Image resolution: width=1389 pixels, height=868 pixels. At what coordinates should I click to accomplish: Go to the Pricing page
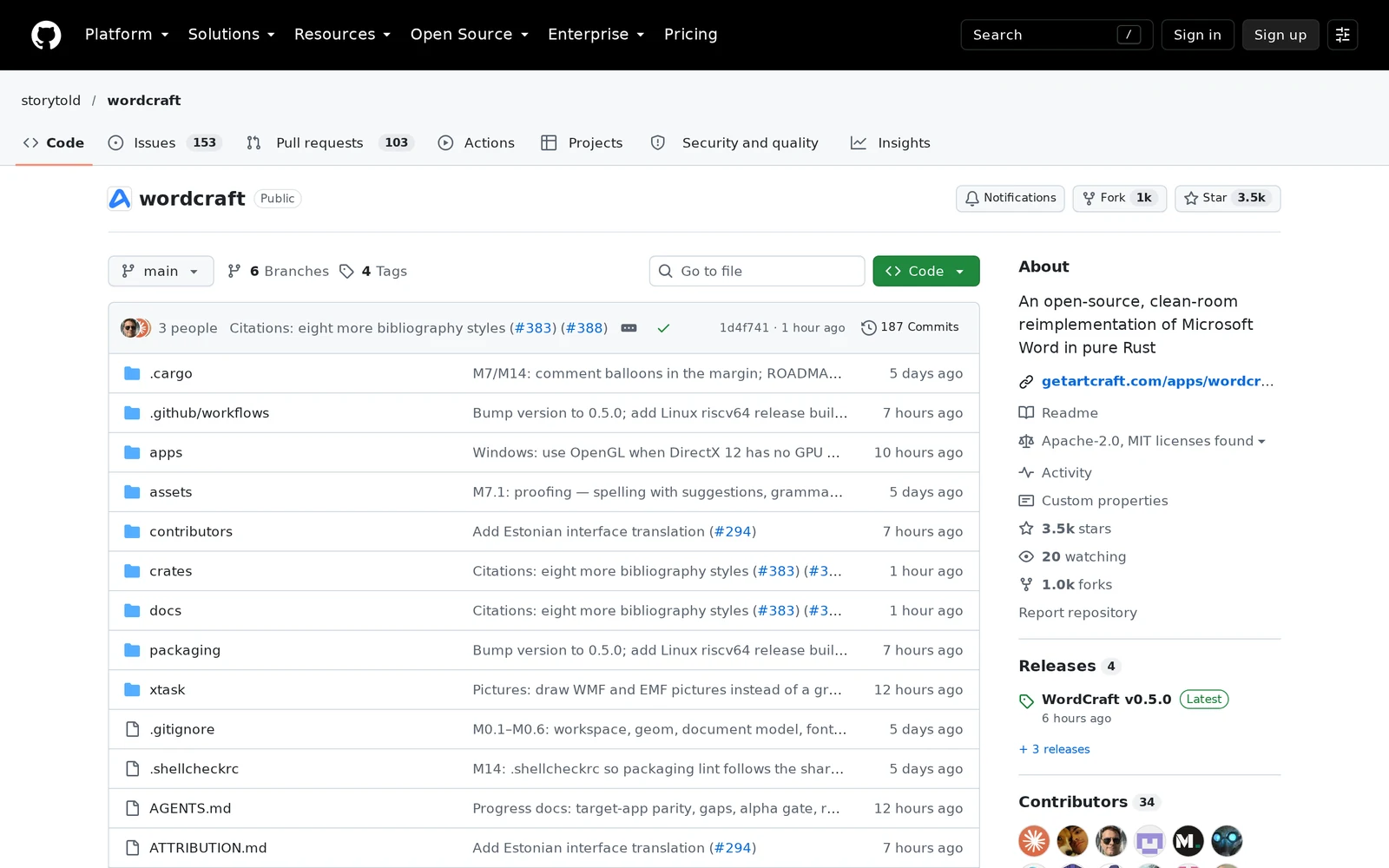pos(690,35)
